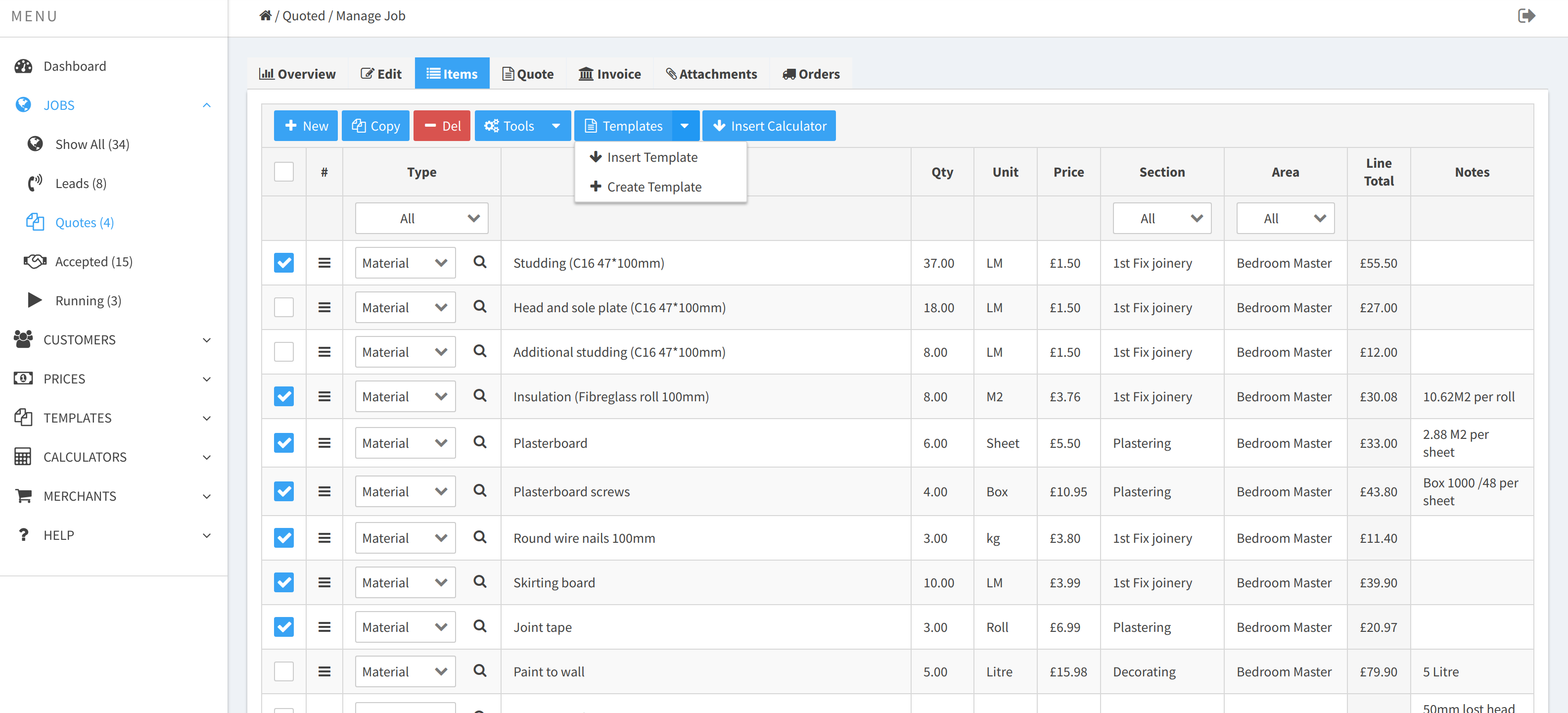Uncheck the Insulation row checkbox
Viewport: 1568px width, 713px height.
pos(283,396)
